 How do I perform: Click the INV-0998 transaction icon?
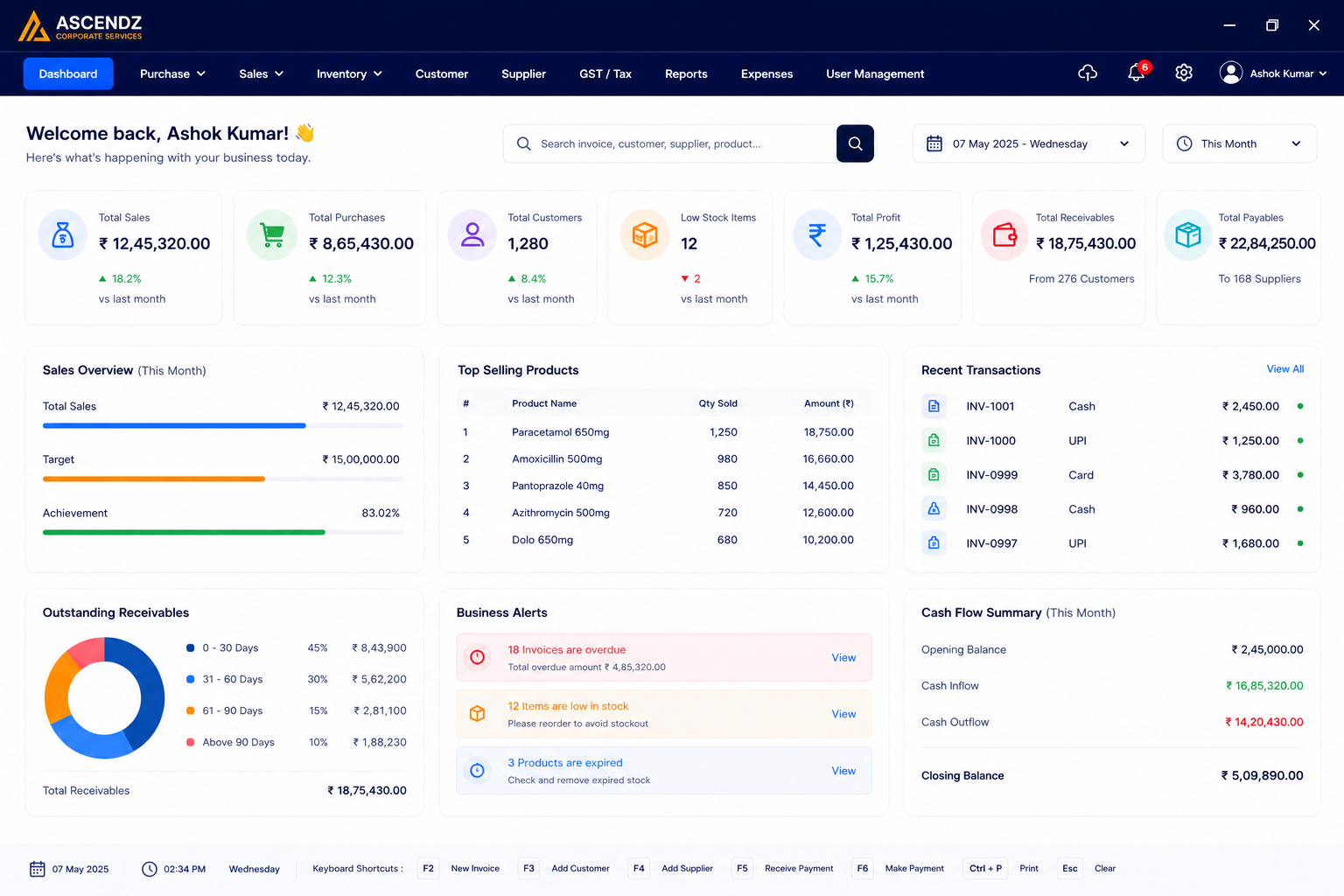pyautogui.click(x=934, y=508)
